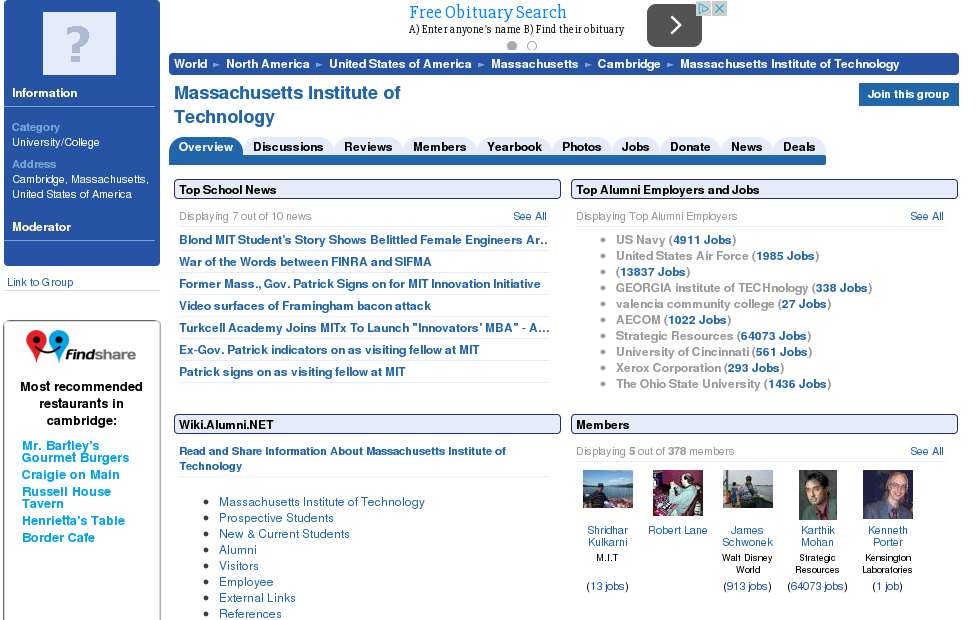Open Shridhar Kulkarni's photo thumbnail
980x620 pixels.
608,489
